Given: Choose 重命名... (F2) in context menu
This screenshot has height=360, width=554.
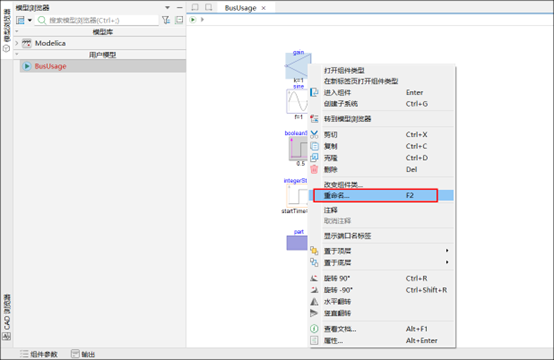Looking at the screenshot, I should point(382,195).
